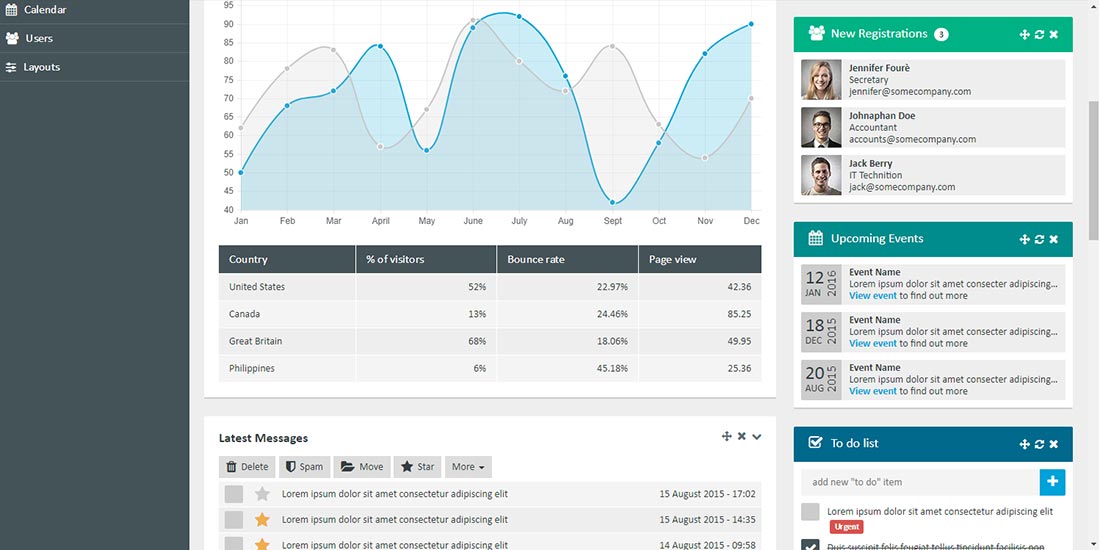
Task: Check the 14 August 09:58 message
Action: pos(234,544)
